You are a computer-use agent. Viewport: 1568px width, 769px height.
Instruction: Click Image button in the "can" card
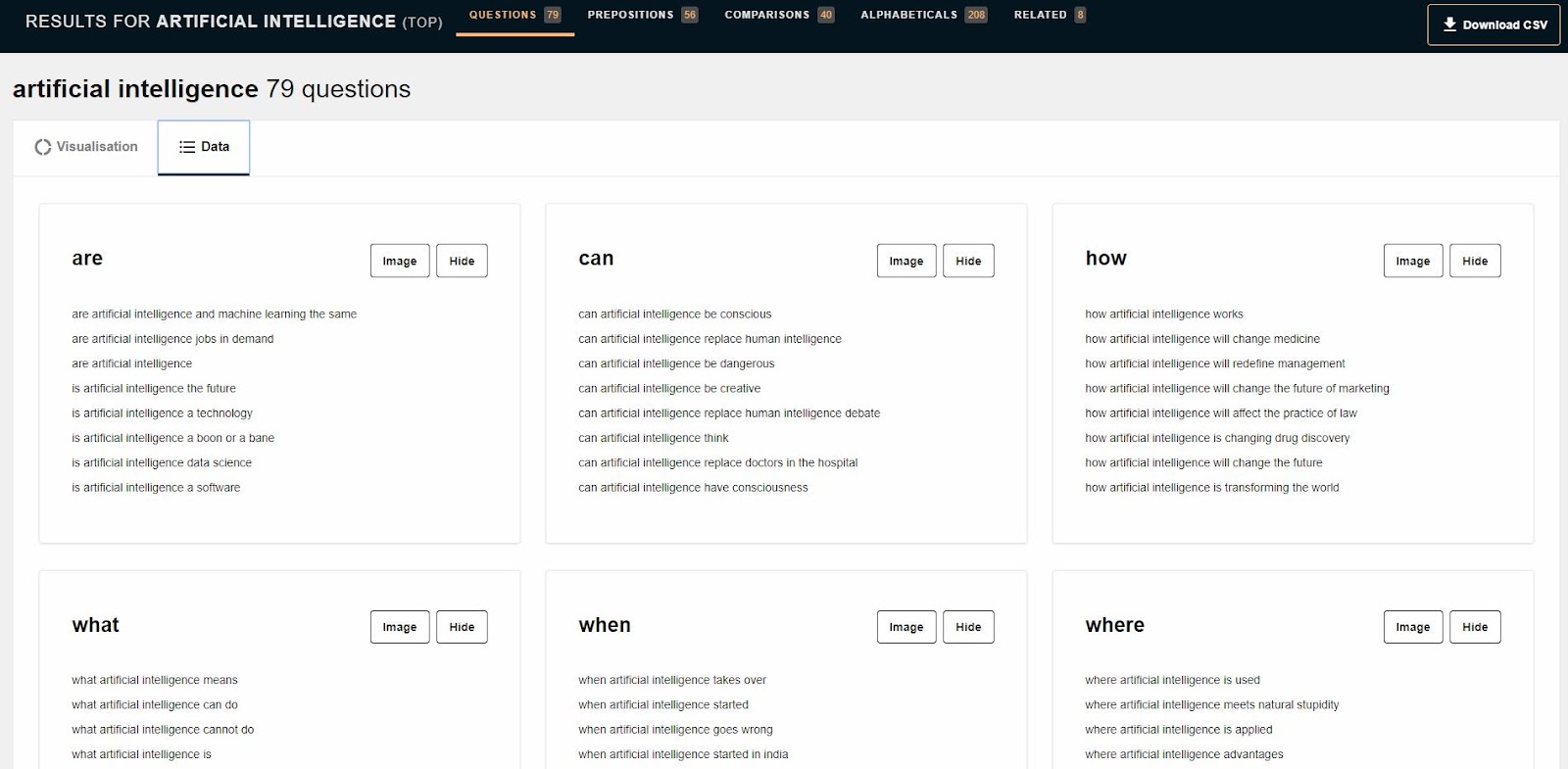click(x=906, y=261)
